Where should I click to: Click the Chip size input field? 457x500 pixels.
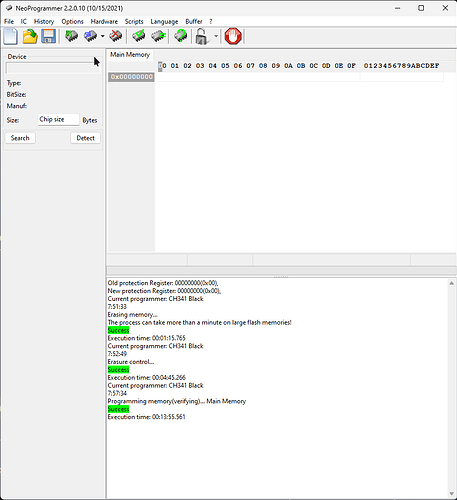point(58,119)
